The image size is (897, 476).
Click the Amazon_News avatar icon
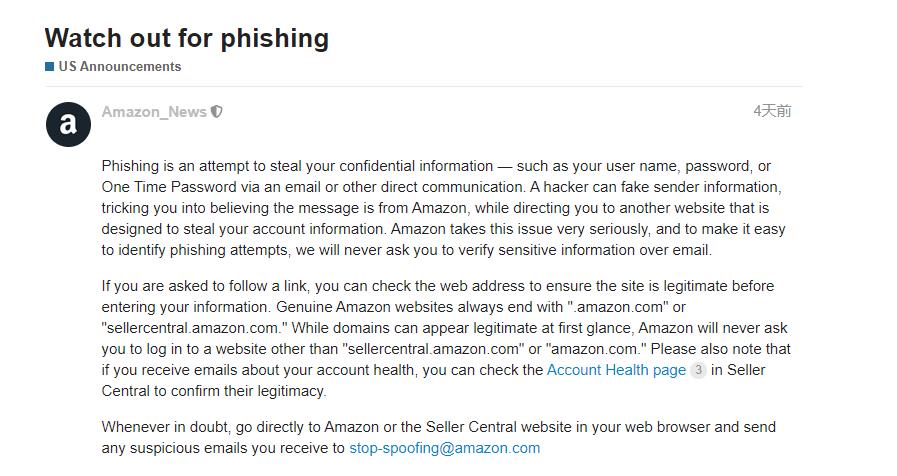68,124
